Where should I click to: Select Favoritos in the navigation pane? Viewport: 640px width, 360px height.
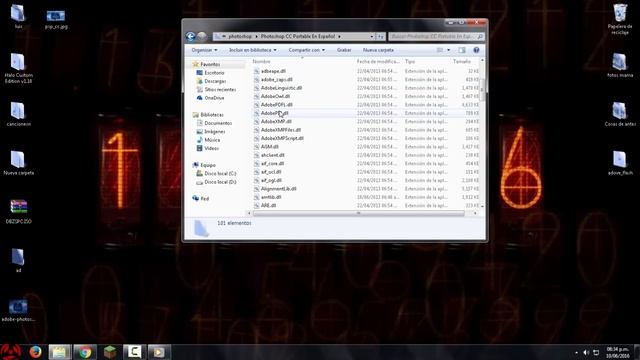(206, 64)
